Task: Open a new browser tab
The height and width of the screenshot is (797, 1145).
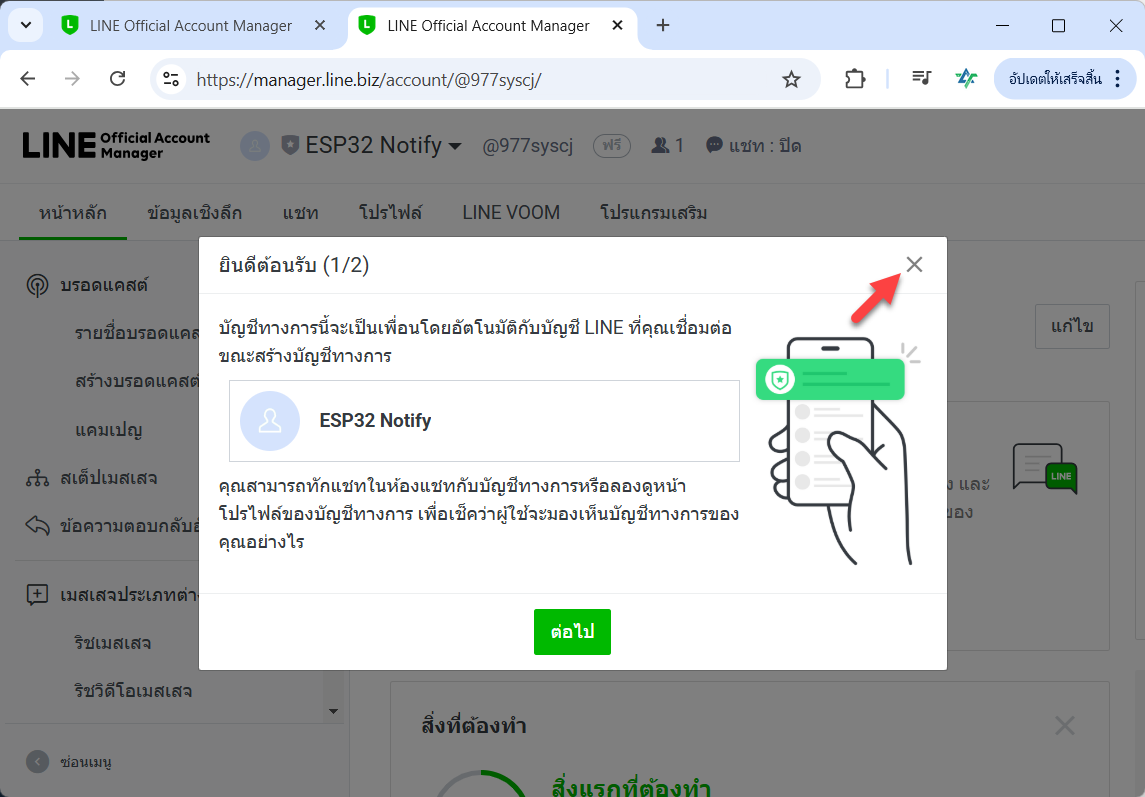Action: tap(662, 26)
